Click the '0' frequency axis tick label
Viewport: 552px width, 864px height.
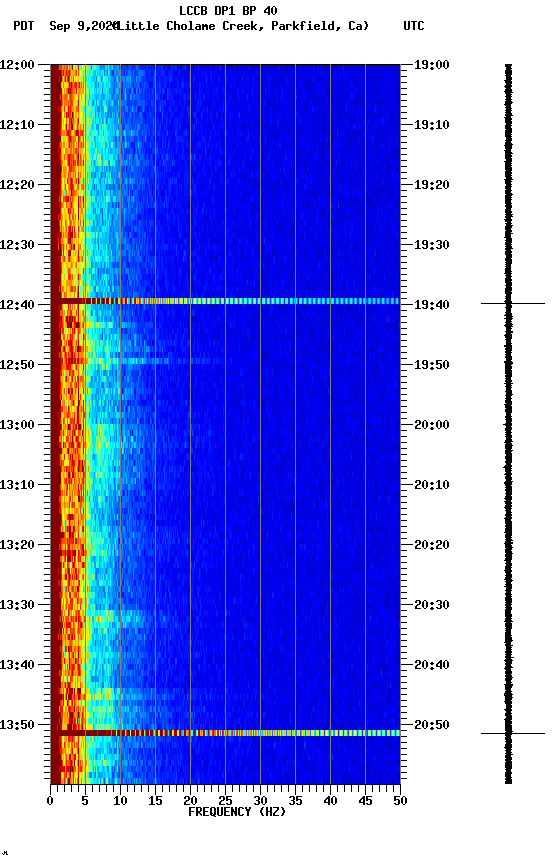pyautogui.click(x=50, y=801)
